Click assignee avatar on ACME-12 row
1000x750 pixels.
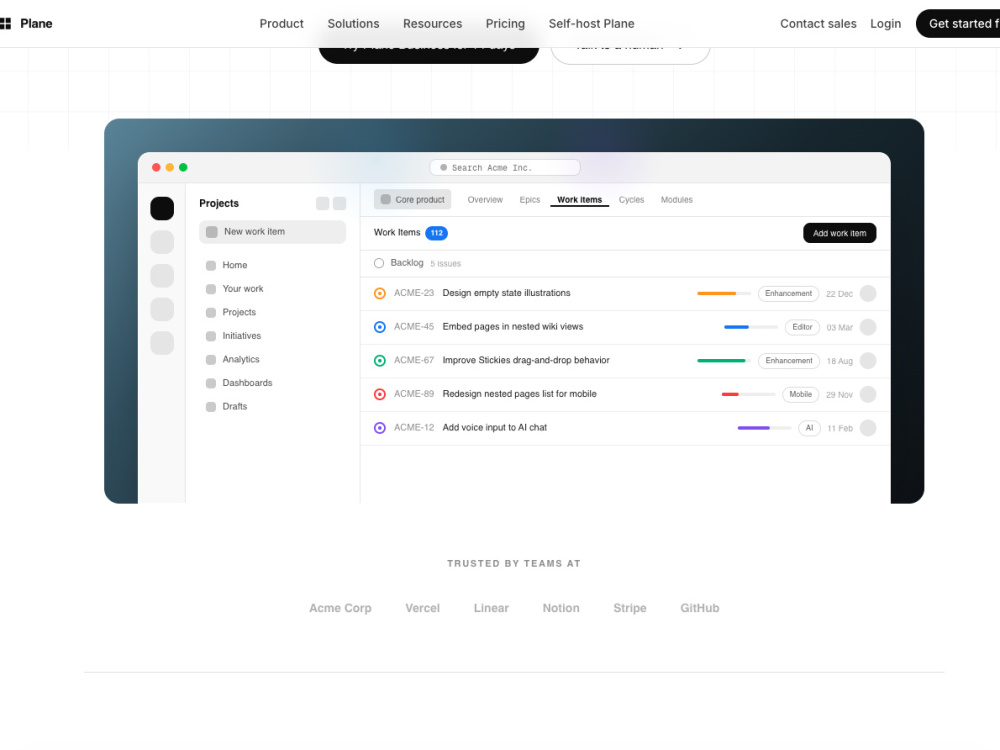(x=868, y=428)
